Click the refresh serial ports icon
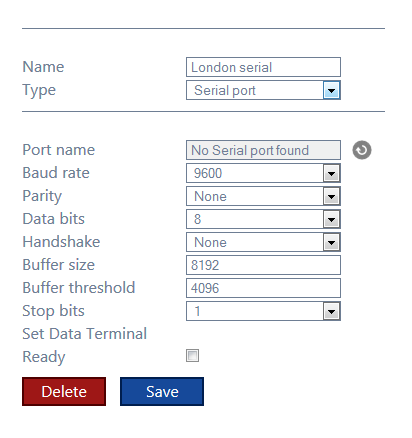This screenshot has height=438, width=412. coord(362,150)
